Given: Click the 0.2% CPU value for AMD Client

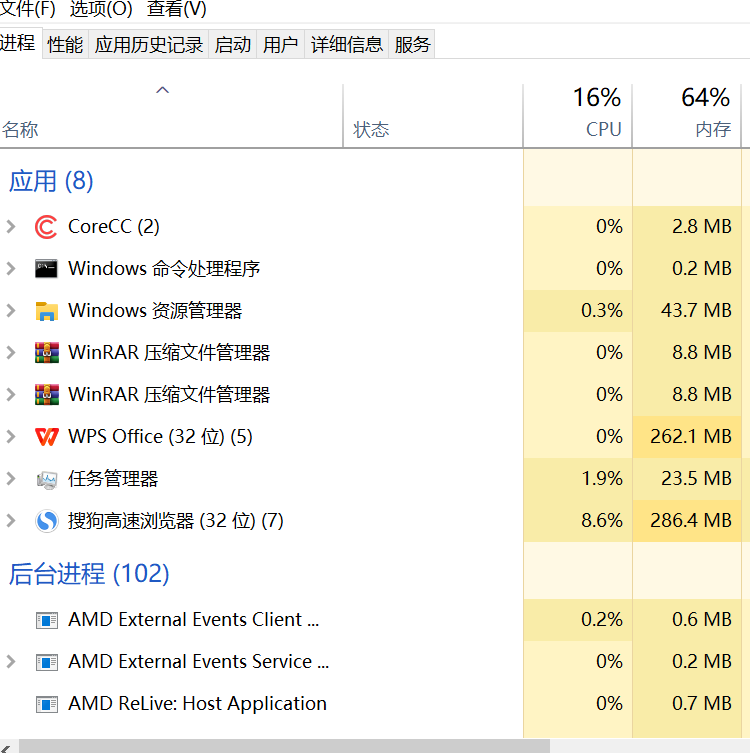Looking at the screenshot, I should 602,619.
